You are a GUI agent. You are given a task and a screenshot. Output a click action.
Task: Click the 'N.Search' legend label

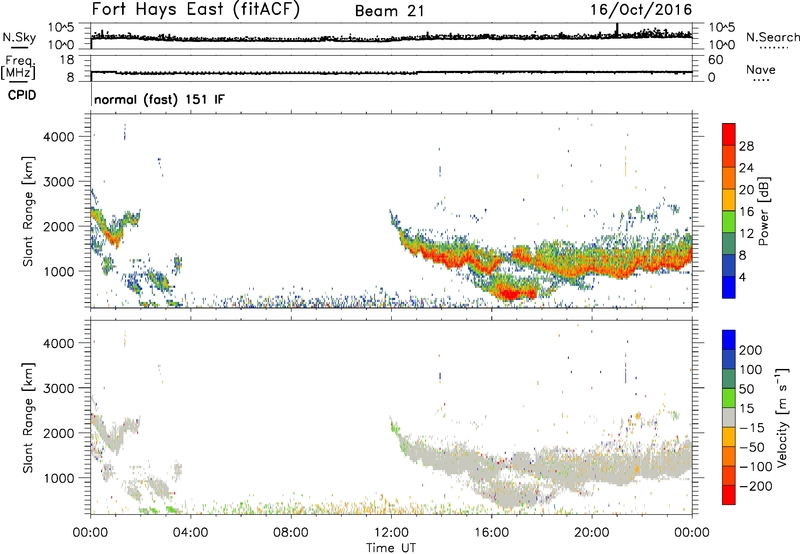772,37
